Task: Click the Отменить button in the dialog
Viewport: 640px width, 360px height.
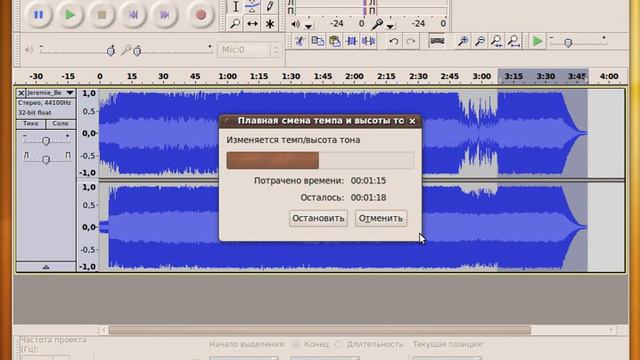Action: click(x=381, y=218)
